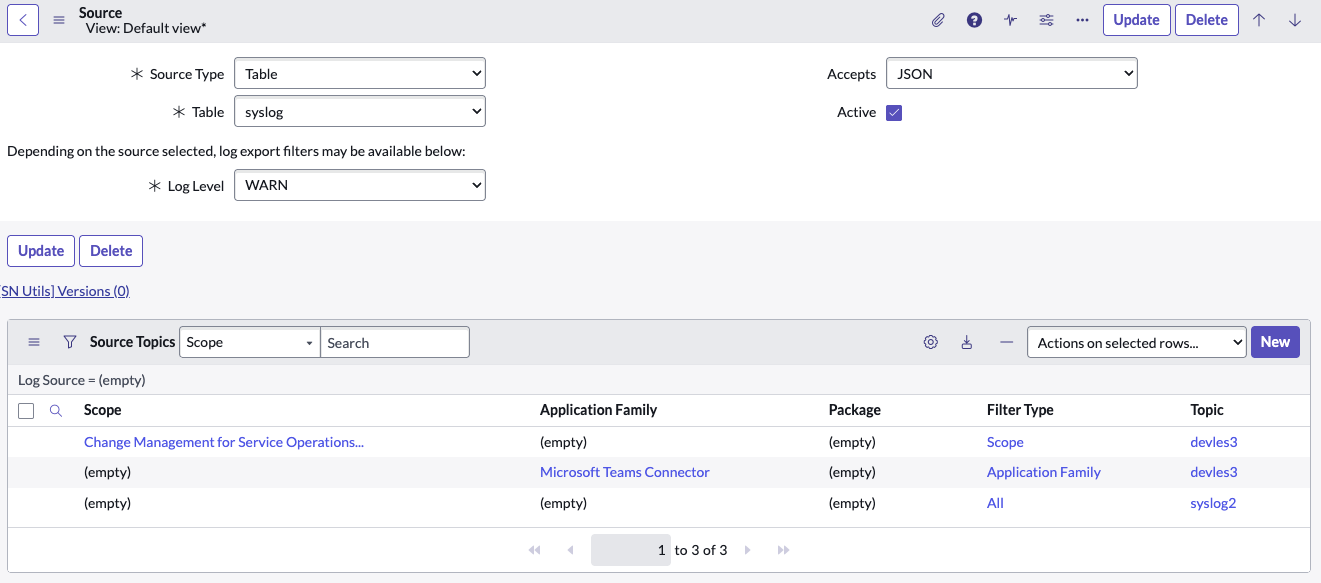The height and width of the screenshot is (583, 1321).
Task: Check the select-all rows checkbox
Action: point(26,411)
